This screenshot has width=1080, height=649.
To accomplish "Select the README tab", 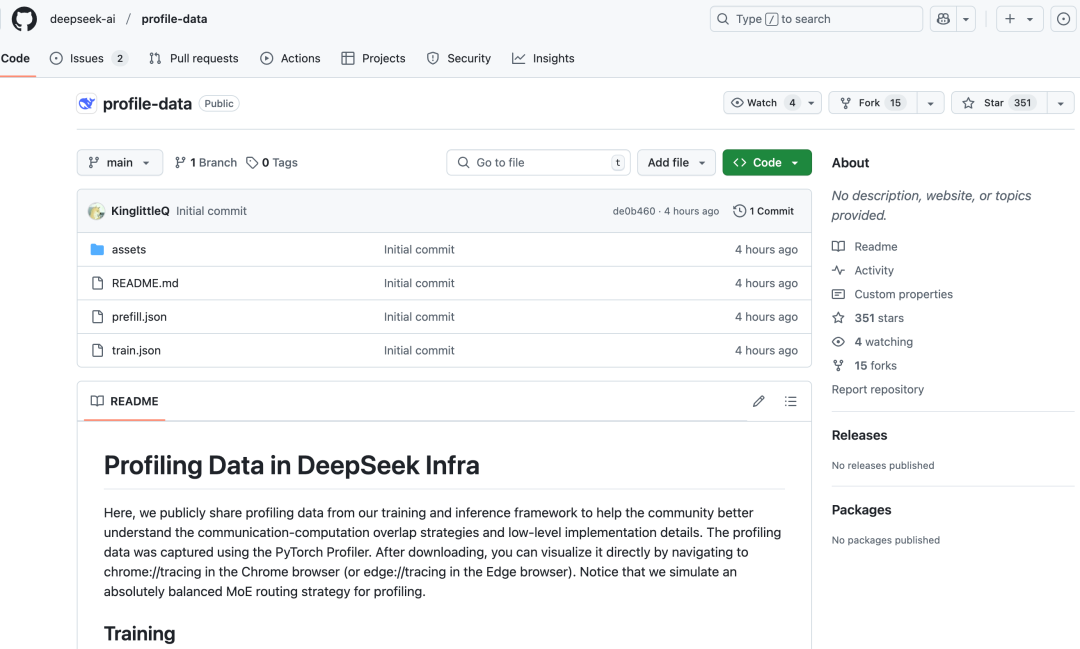I will pos(125,401).
